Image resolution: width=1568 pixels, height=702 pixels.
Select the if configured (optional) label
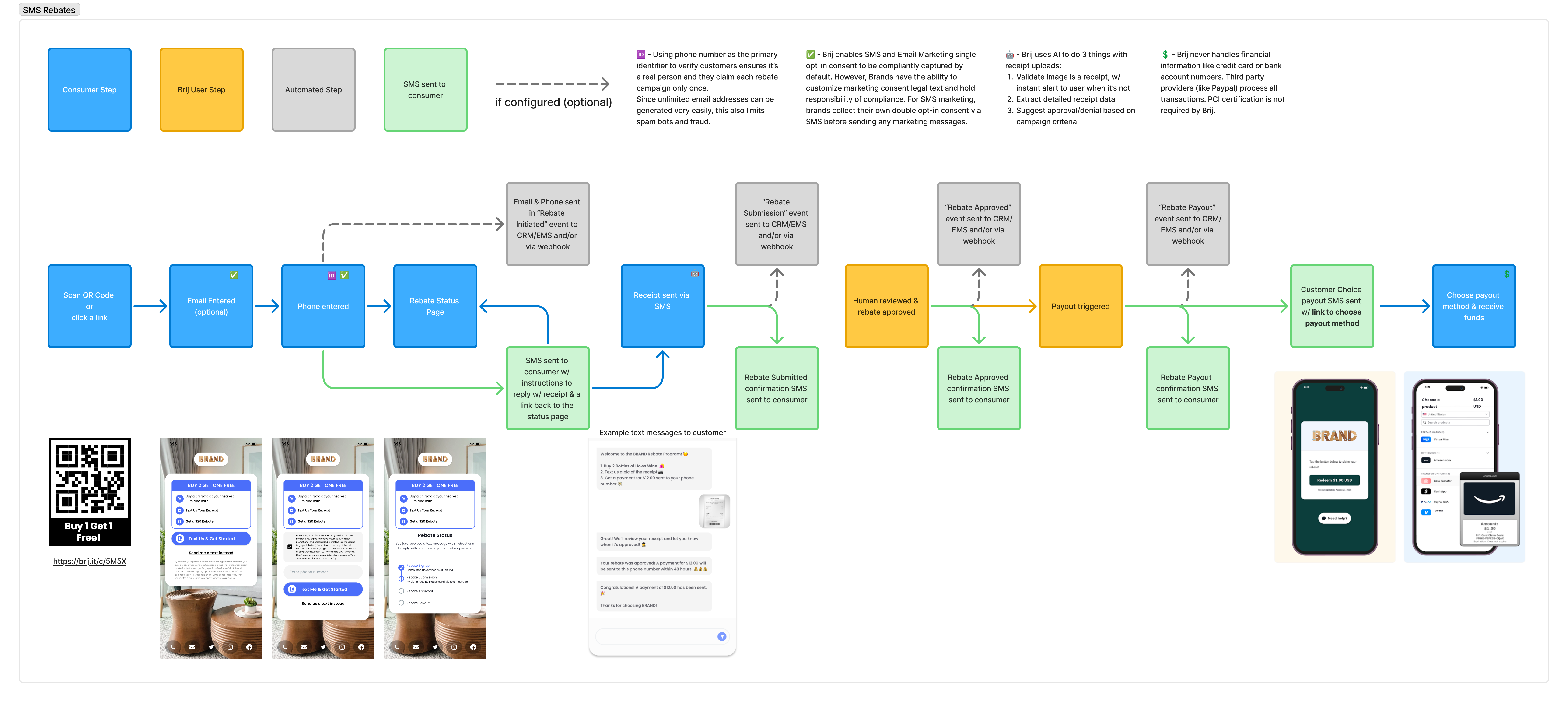tap(553, 102)
